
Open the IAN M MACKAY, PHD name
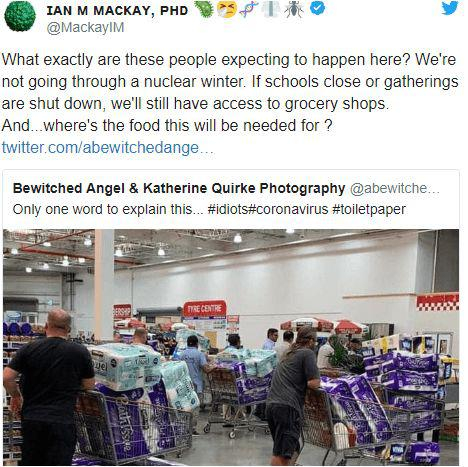pyautogui.click(x=117, y=10)
